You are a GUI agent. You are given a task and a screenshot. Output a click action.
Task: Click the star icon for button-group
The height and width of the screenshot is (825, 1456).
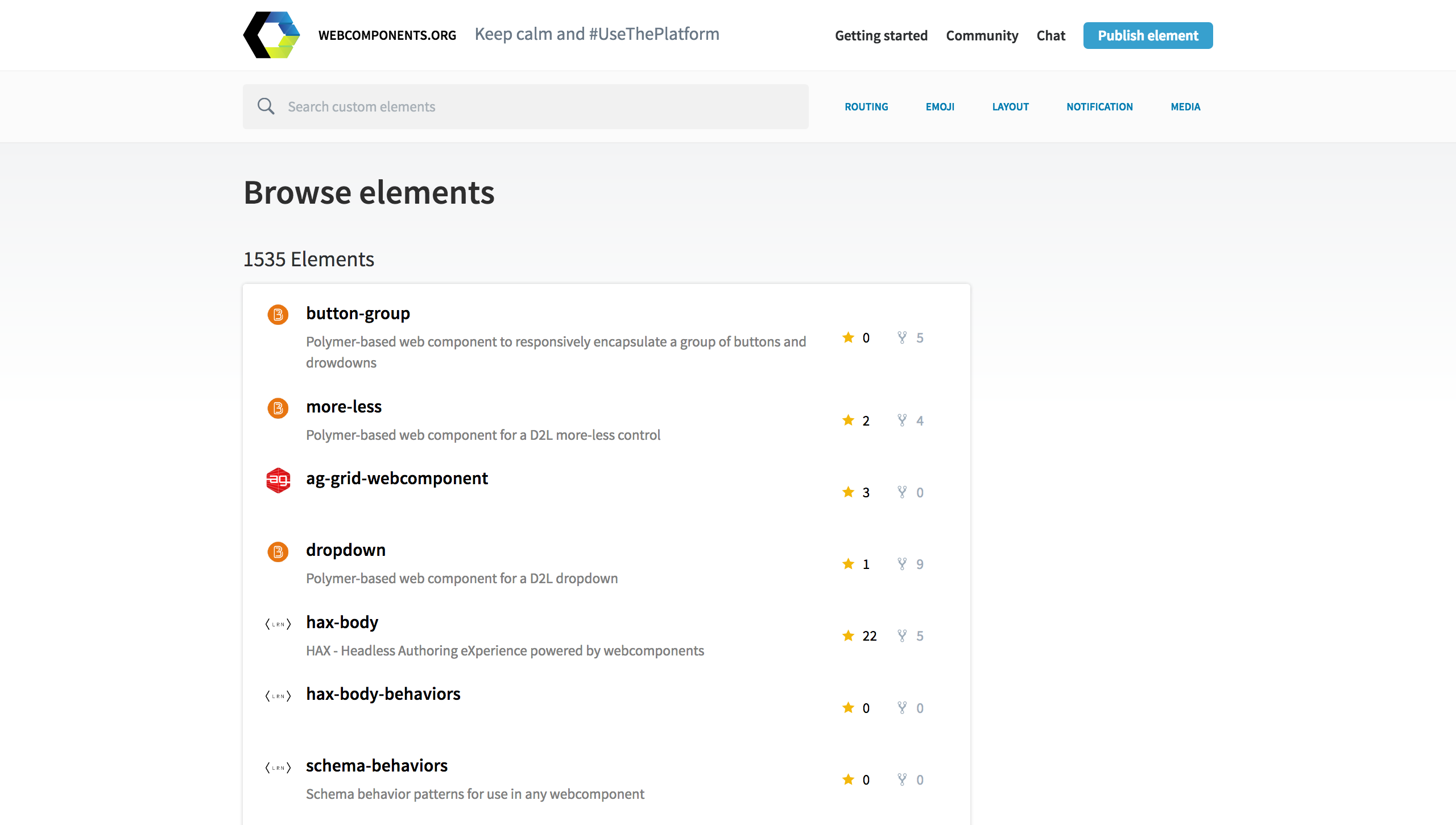click(848, 337)
